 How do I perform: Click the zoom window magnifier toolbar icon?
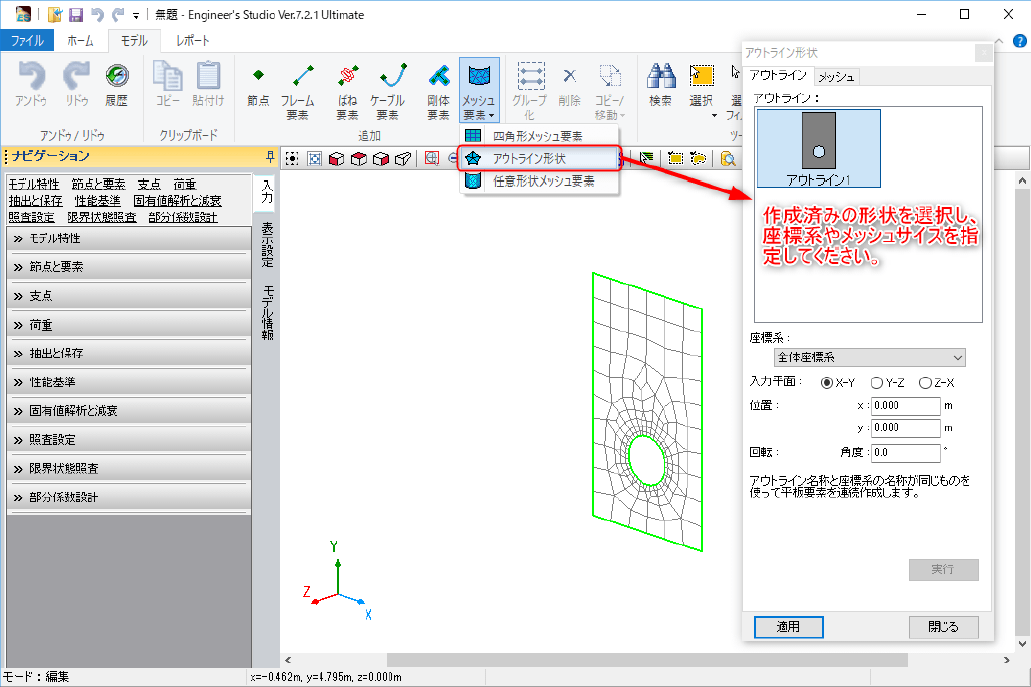coord(431,158)
